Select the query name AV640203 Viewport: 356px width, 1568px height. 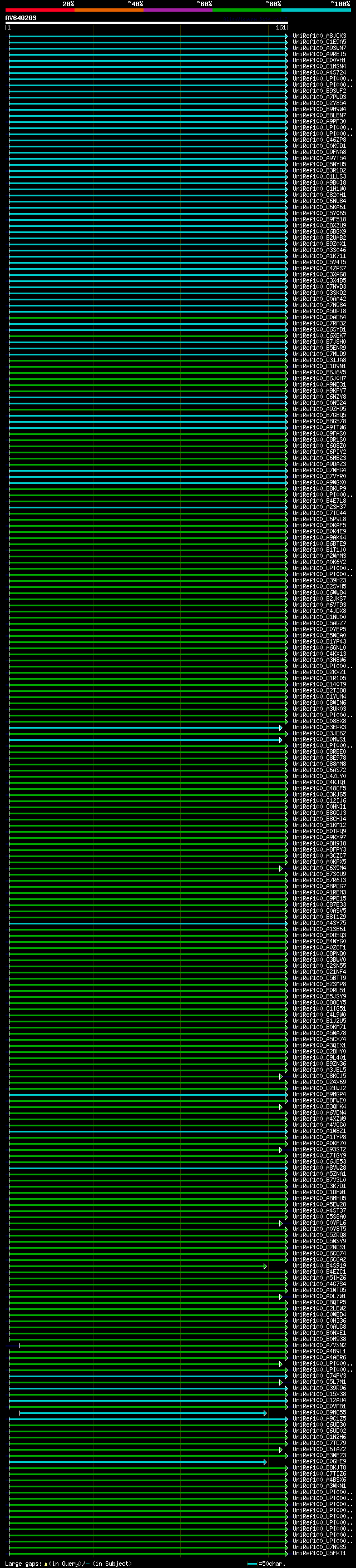click(x=21, y=18)
